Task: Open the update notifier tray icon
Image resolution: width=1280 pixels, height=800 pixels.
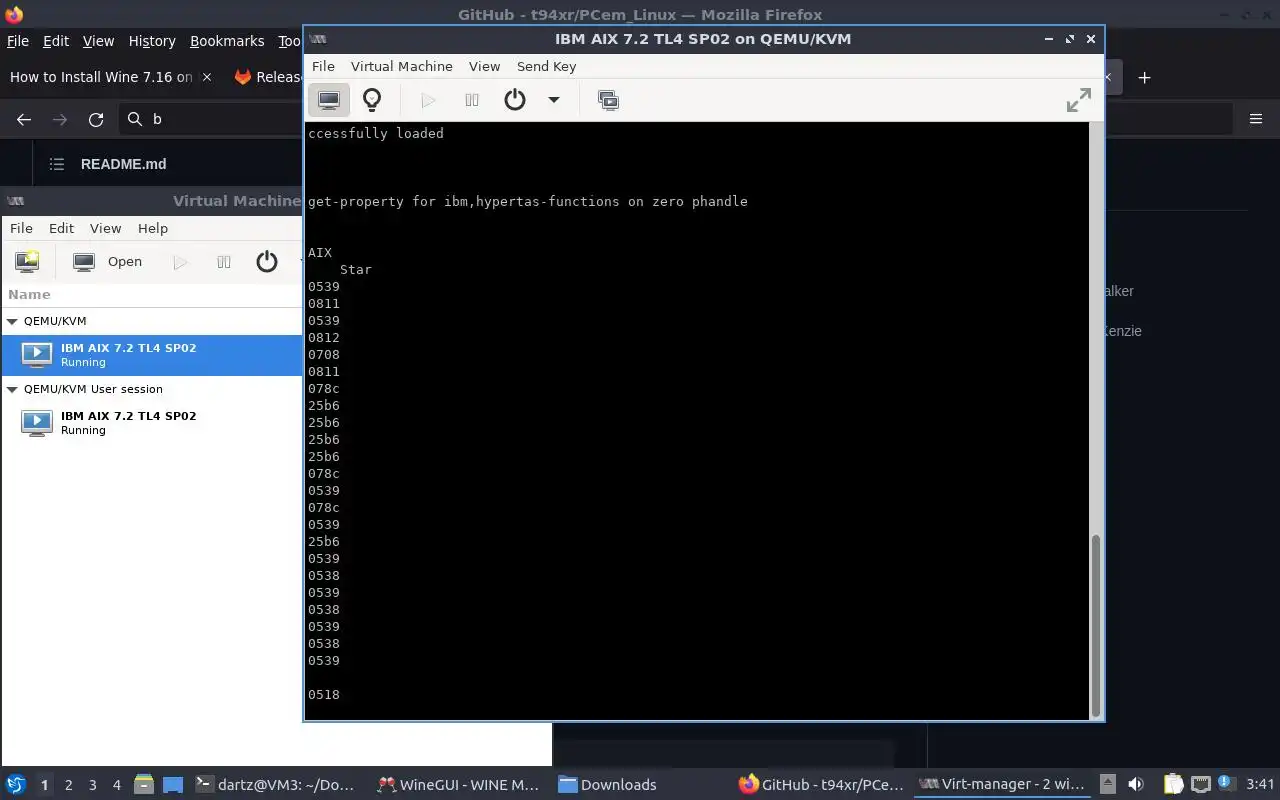Action: (x=1226, y=785)
